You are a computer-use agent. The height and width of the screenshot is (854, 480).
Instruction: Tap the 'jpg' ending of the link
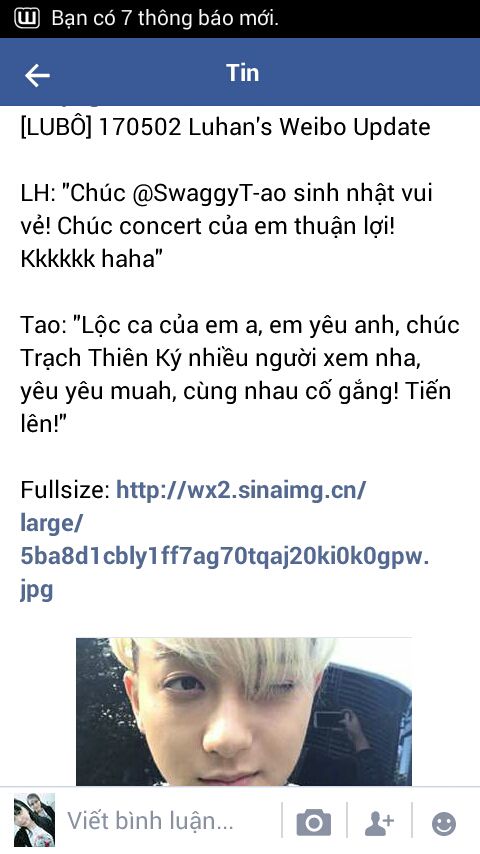click(37, 590)
